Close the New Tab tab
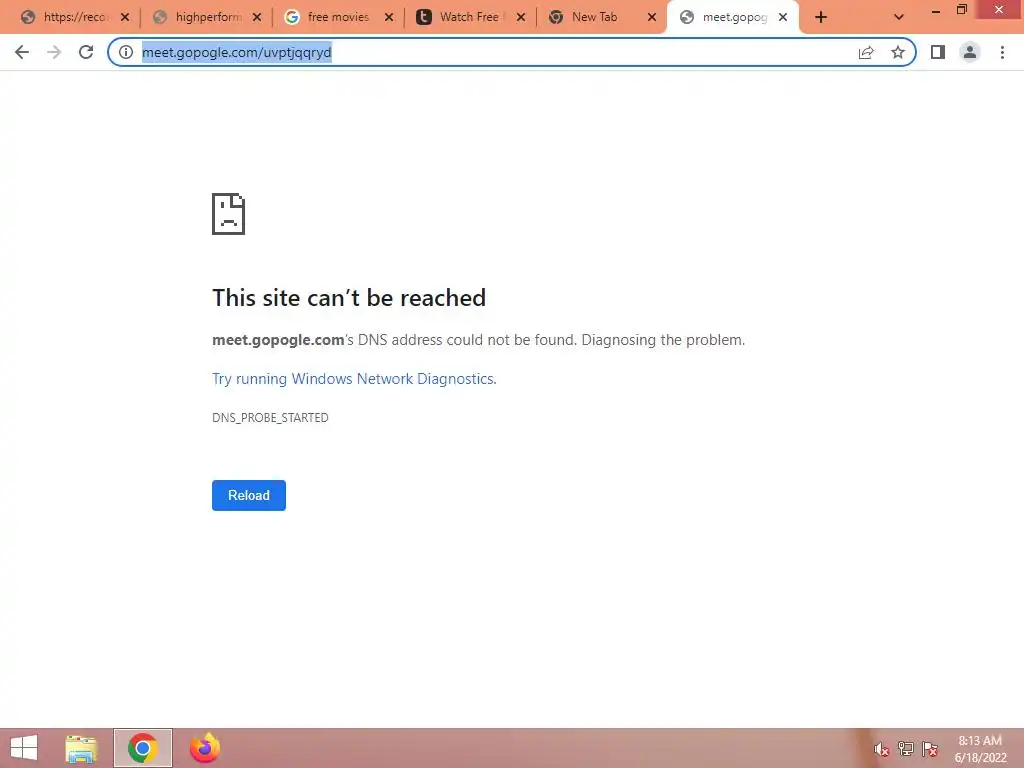The height and width of the screenshot is (768, 1024). [x=651, y=18]
